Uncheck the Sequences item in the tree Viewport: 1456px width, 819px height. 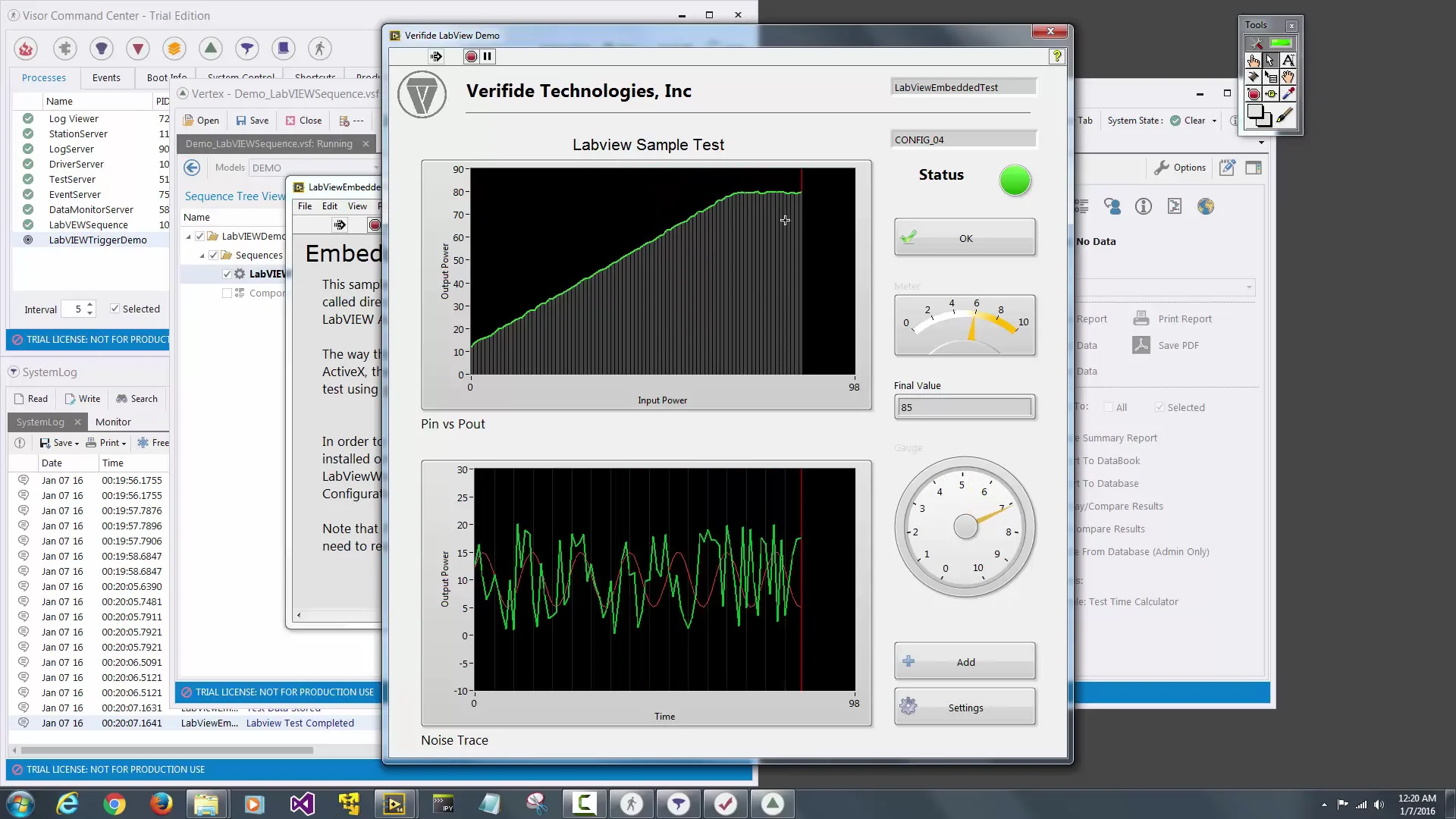[x=215, y=255]
